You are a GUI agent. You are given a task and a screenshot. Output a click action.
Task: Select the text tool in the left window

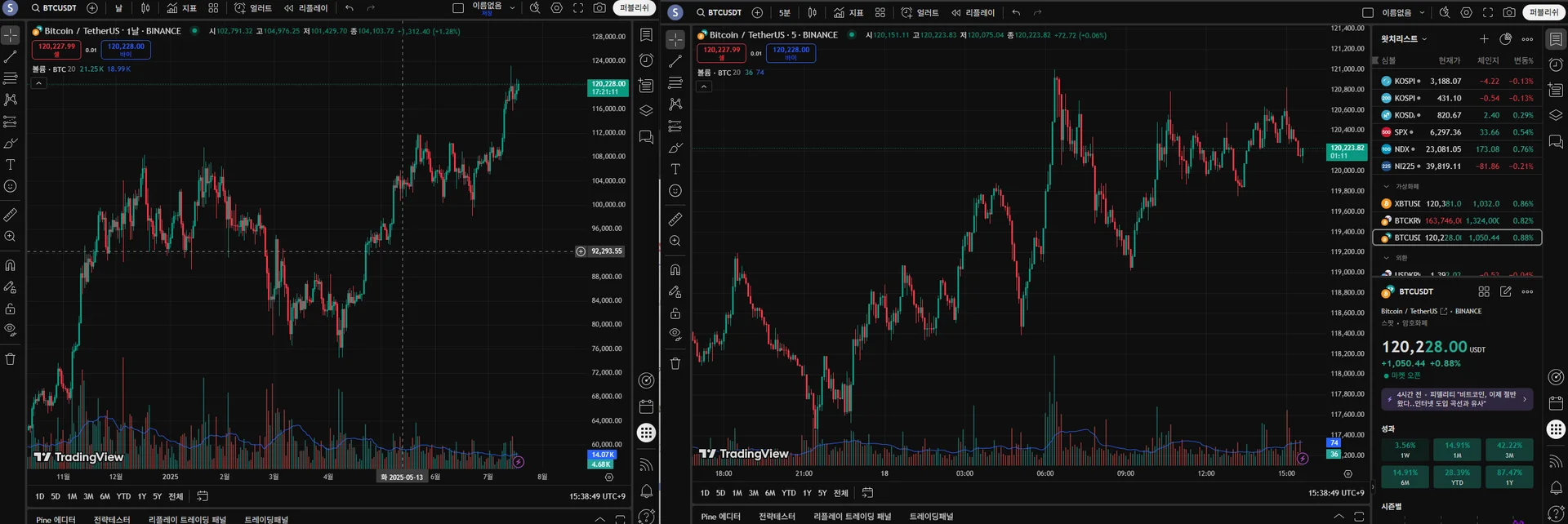coord(11,165)
